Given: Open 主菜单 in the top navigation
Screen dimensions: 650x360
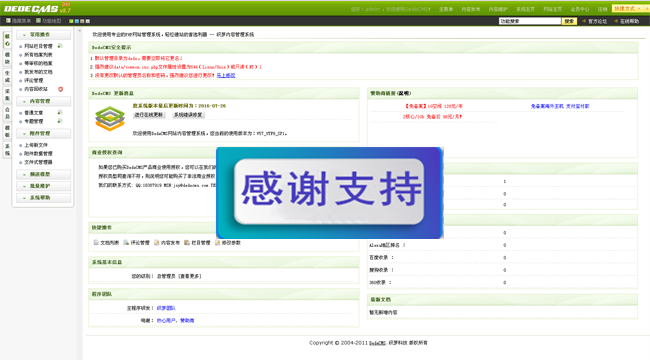Looking at the screenshot, I should [x=446, y=9].
